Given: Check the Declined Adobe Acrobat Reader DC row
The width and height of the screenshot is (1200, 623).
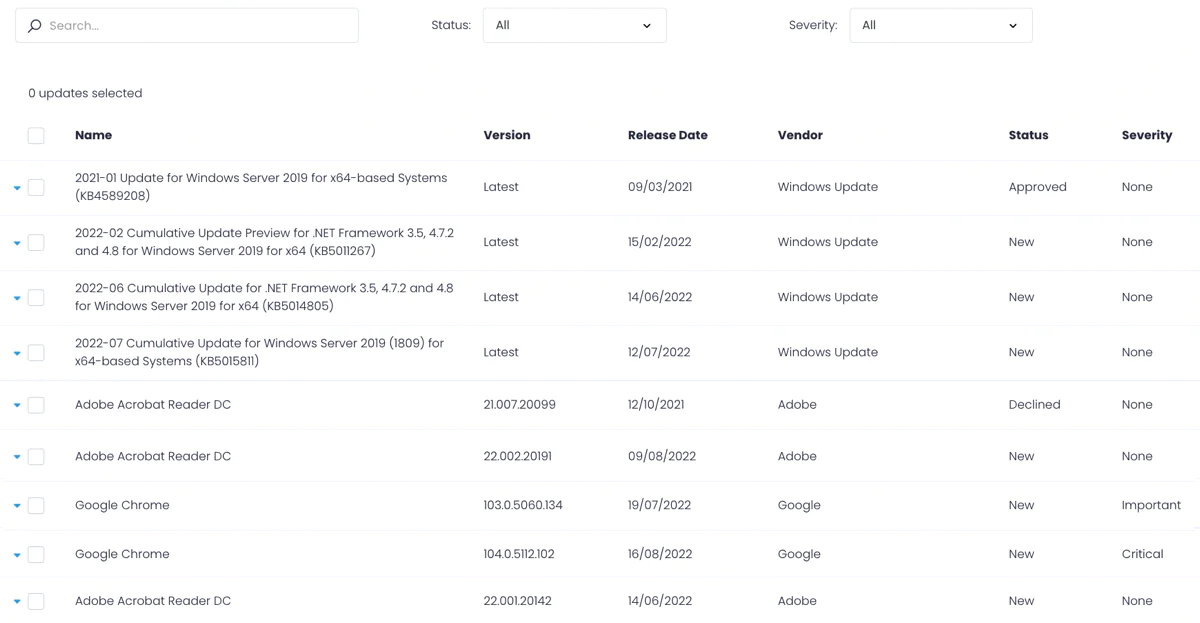Looking at the screenshot, I should click(36, 404).
